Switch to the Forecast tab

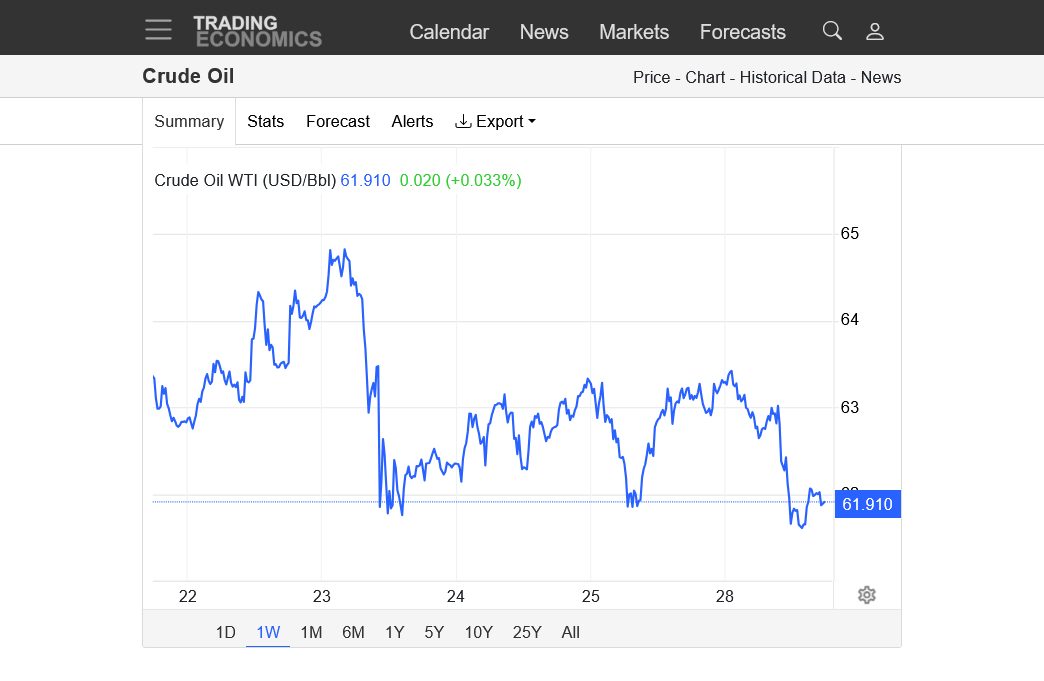pyautogui.click(x=338, y=121)
